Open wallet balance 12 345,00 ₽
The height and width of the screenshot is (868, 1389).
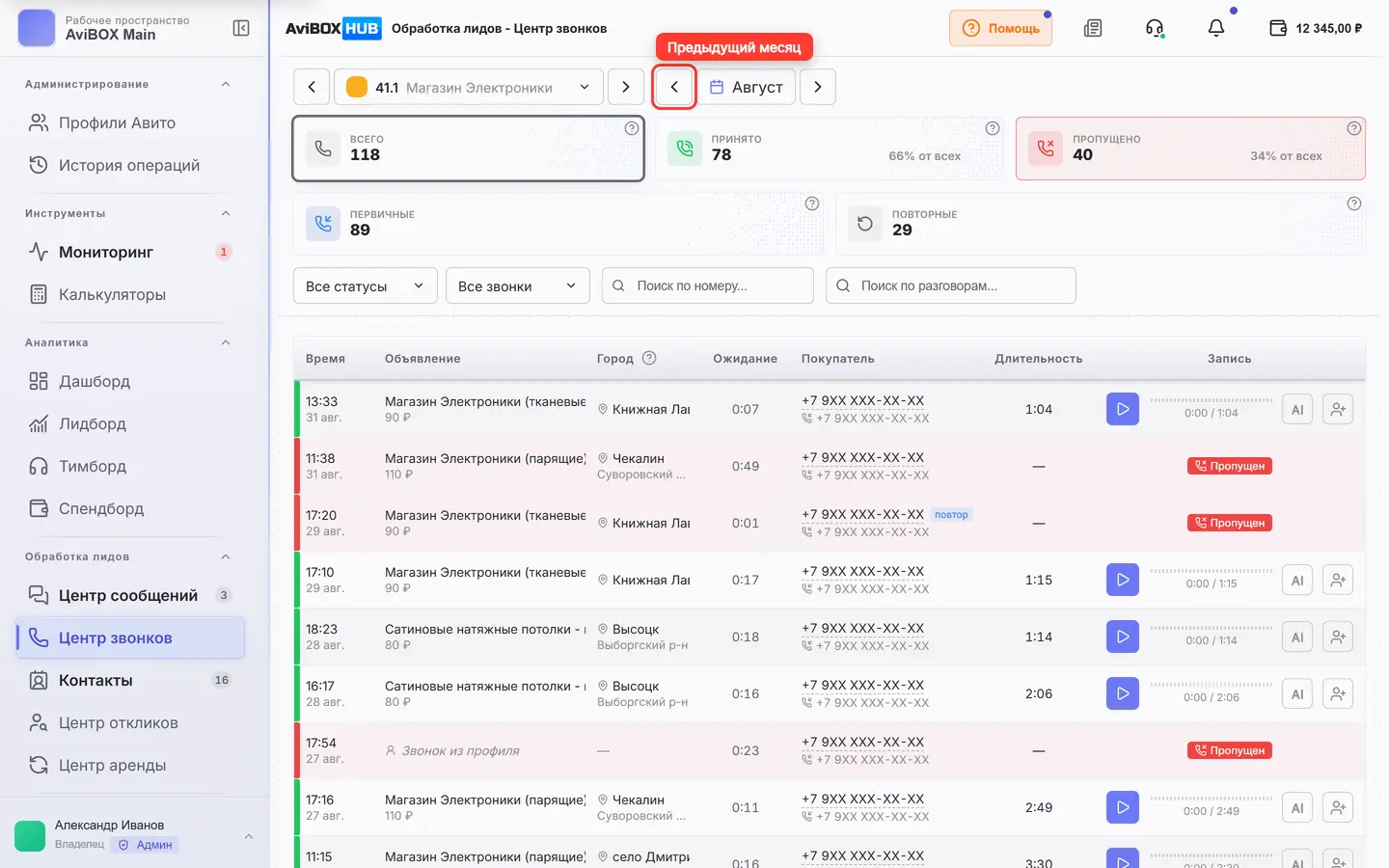[x=1316, y=28]
